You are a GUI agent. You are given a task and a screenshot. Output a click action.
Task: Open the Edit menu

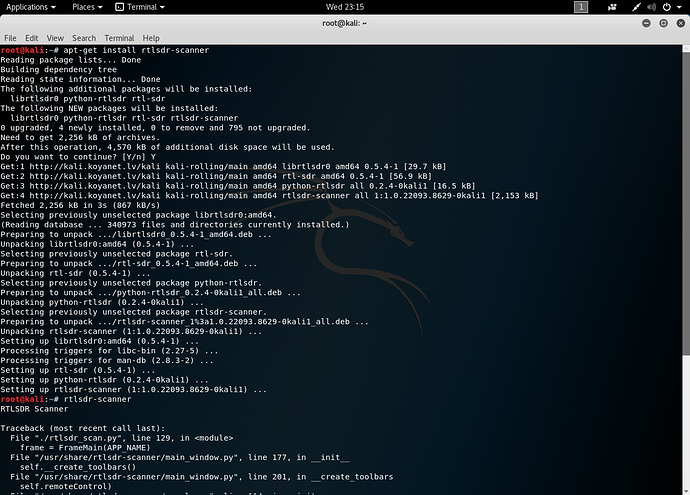31,38
